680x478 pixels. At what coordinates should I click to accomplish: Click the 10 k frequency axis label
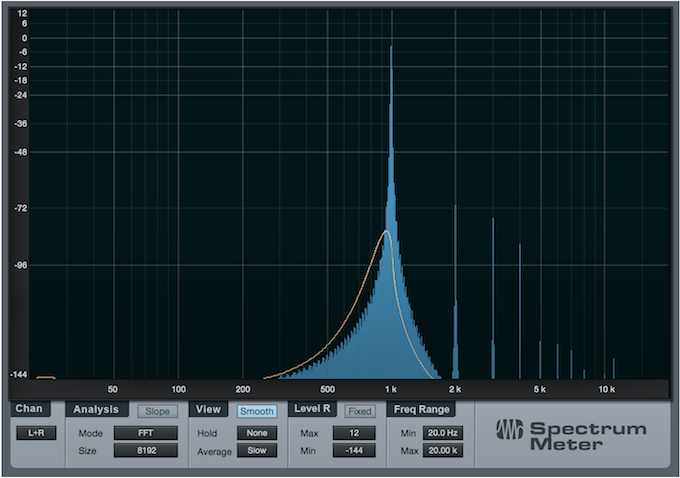click(606, 390)
